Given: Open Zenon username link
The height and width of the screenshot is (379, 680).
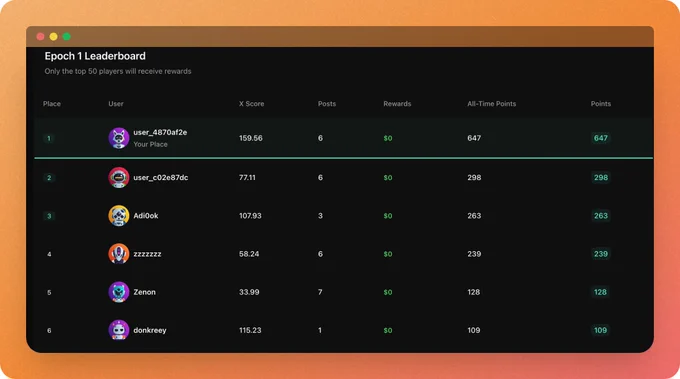Looking at the screenshot, I should click(144, 292).
